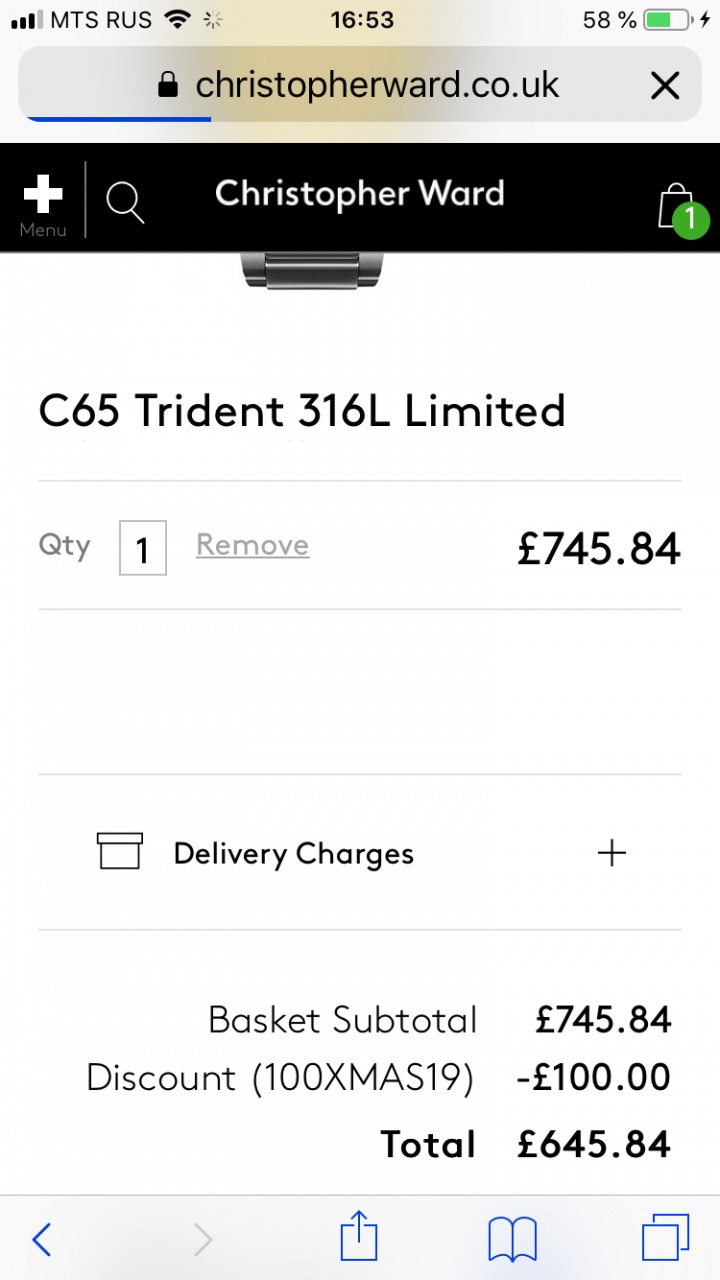Tap the Qty quantity field
The width and height of the screenshot is (720, 1280).
click(142, 548)
